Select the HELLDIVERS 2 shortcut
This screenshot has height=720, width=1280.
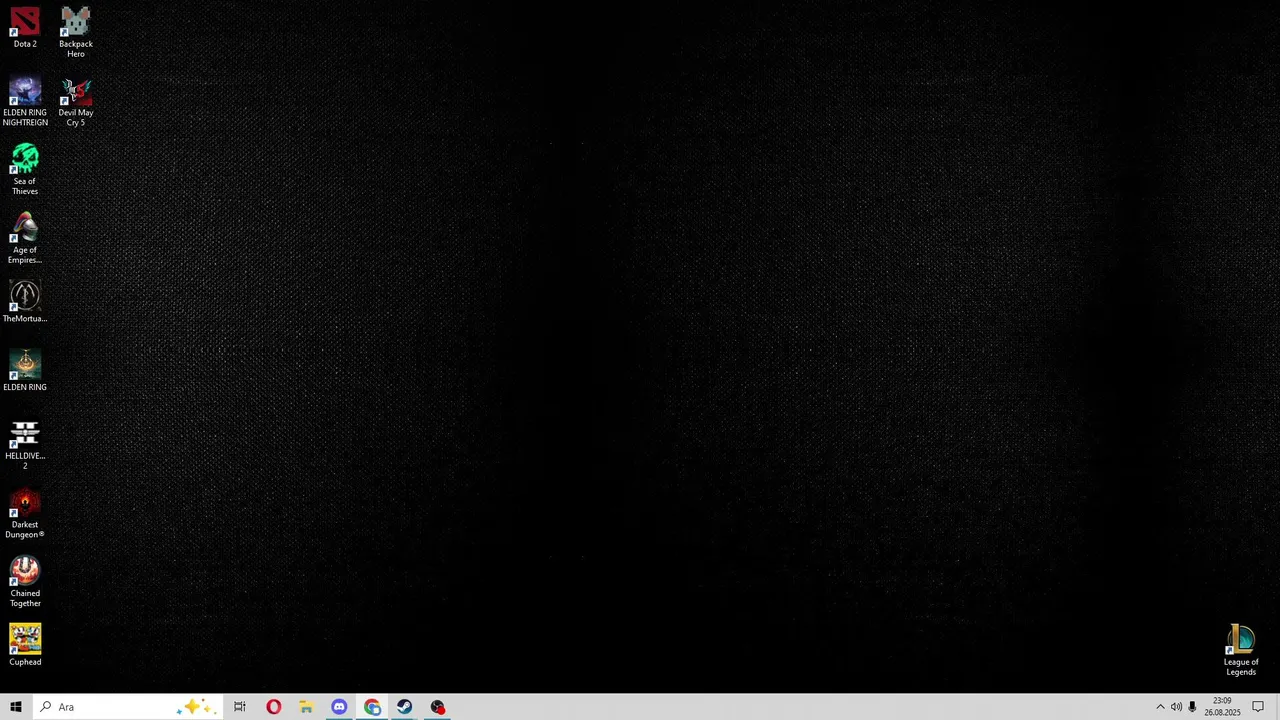point(25,445)
